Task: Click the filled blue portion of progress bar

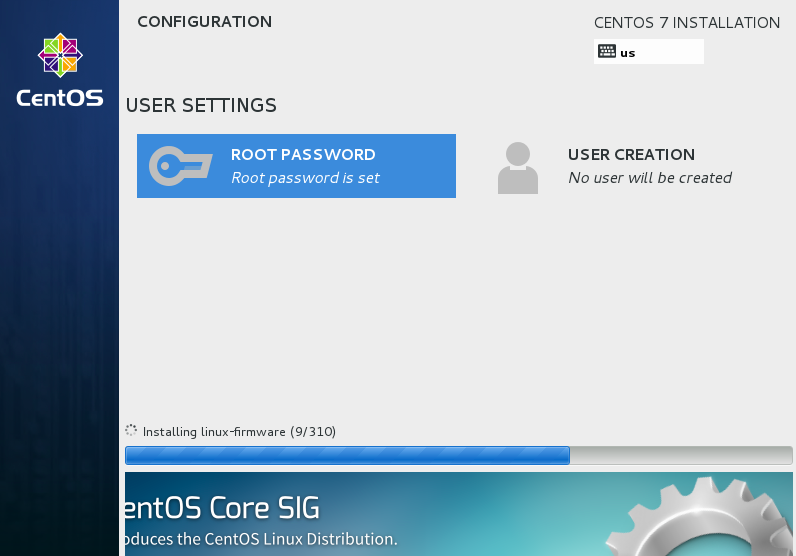Action: click(346, 456)
